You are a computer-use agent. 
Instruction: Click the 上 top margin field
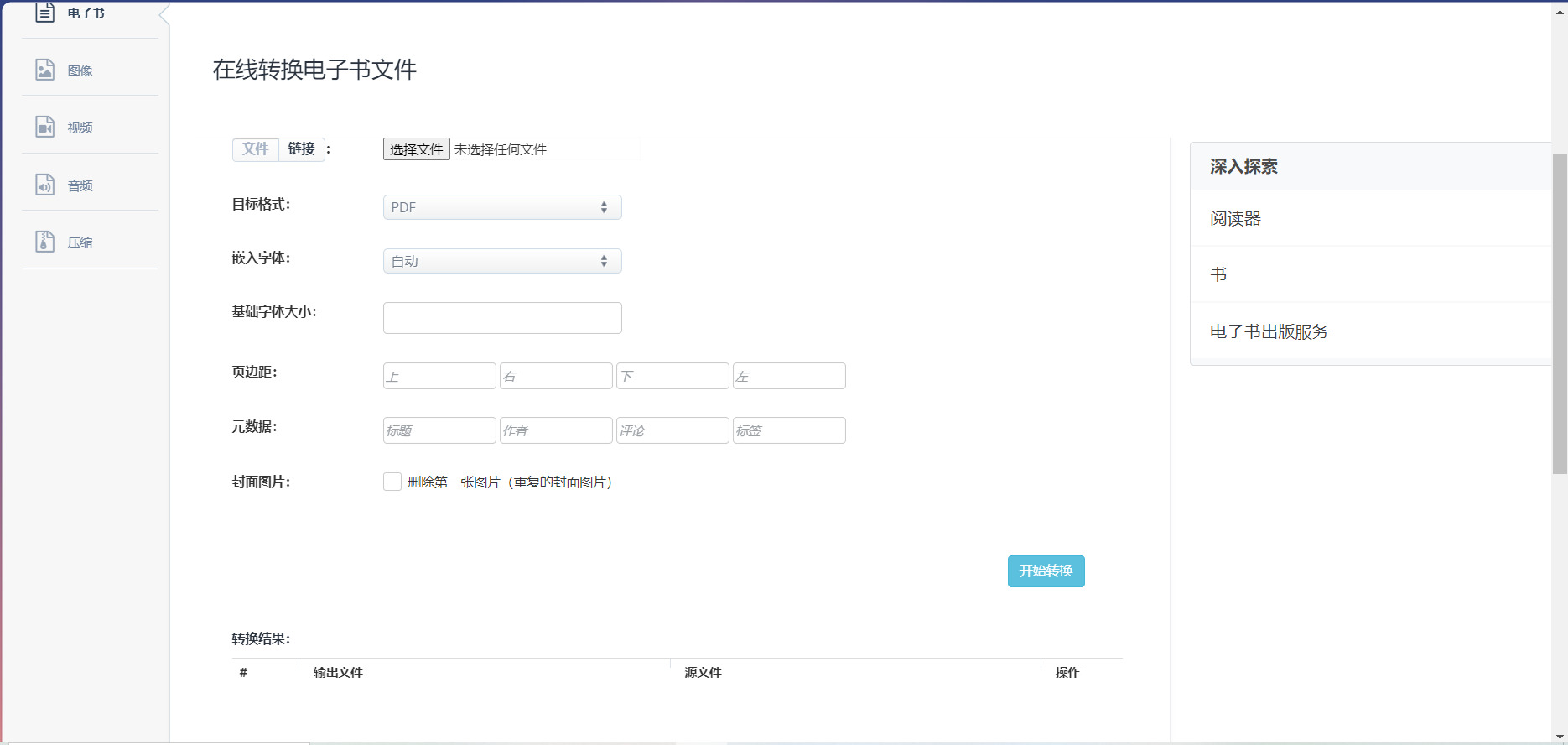(x=439, y=376)
